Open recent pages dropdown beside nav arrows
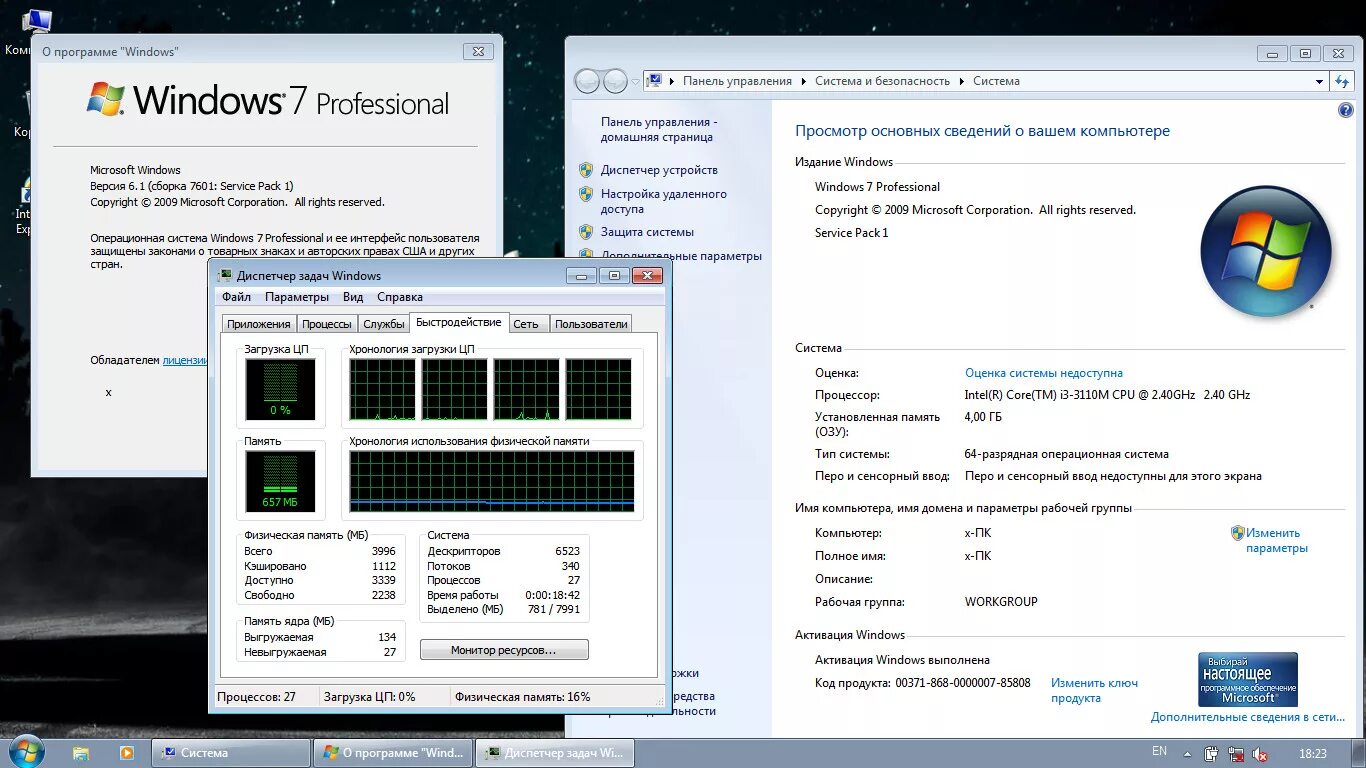Screen dimensions: 1366x768 click(637, 82)
